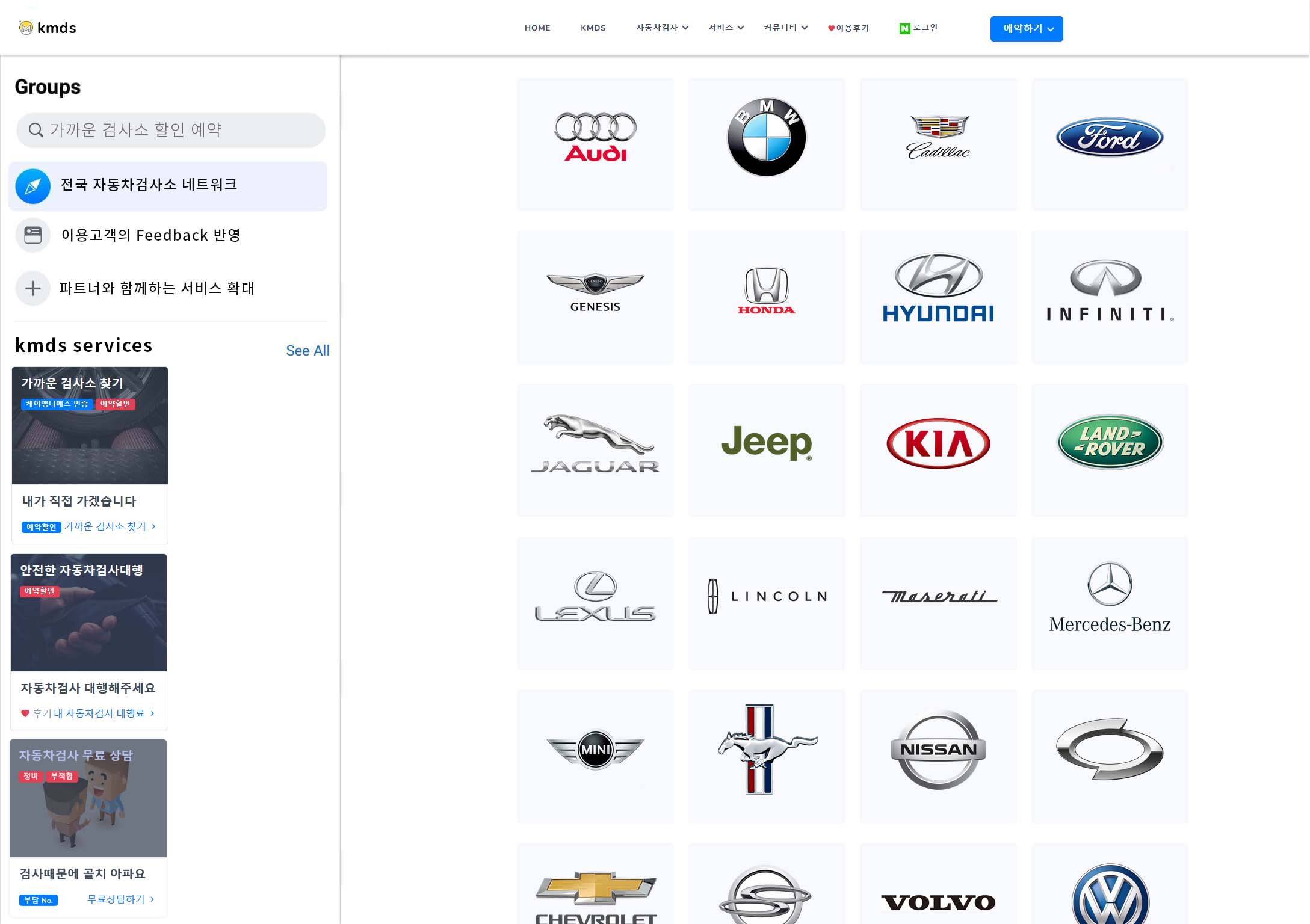The height and width of the screenshot is (924, 1310).
Task: Click the 내가 직접 가겠습니다 heading
Action: point(79,501)
